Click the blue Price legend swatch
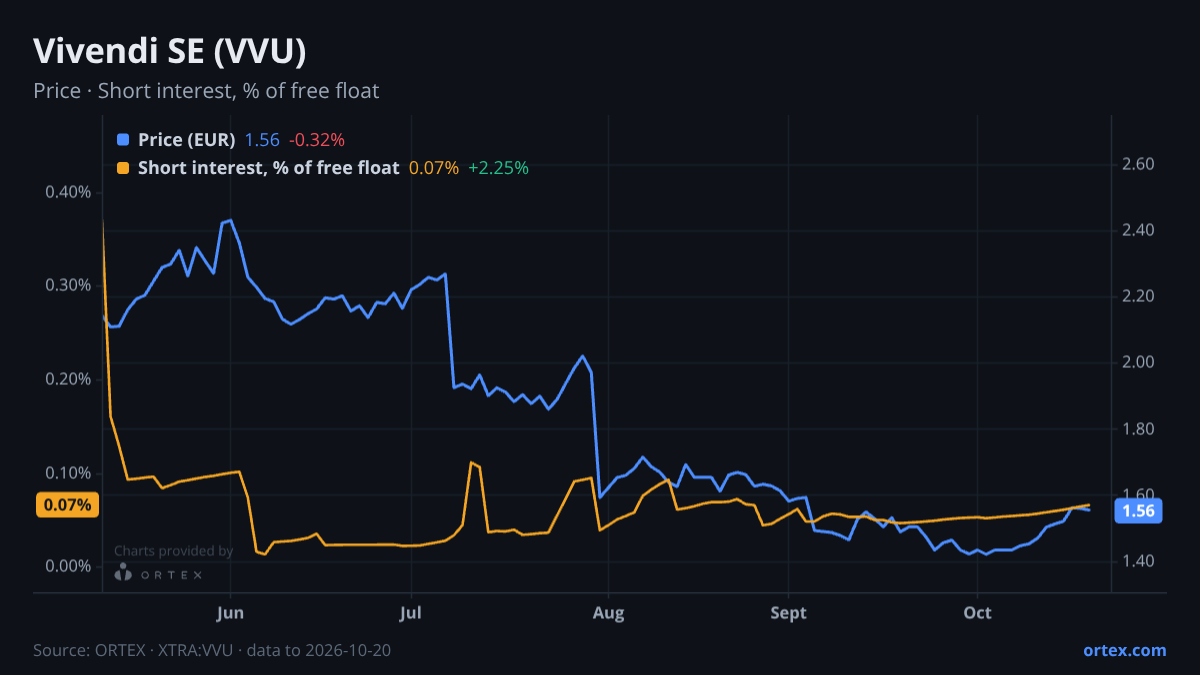 tap(123, 140)
